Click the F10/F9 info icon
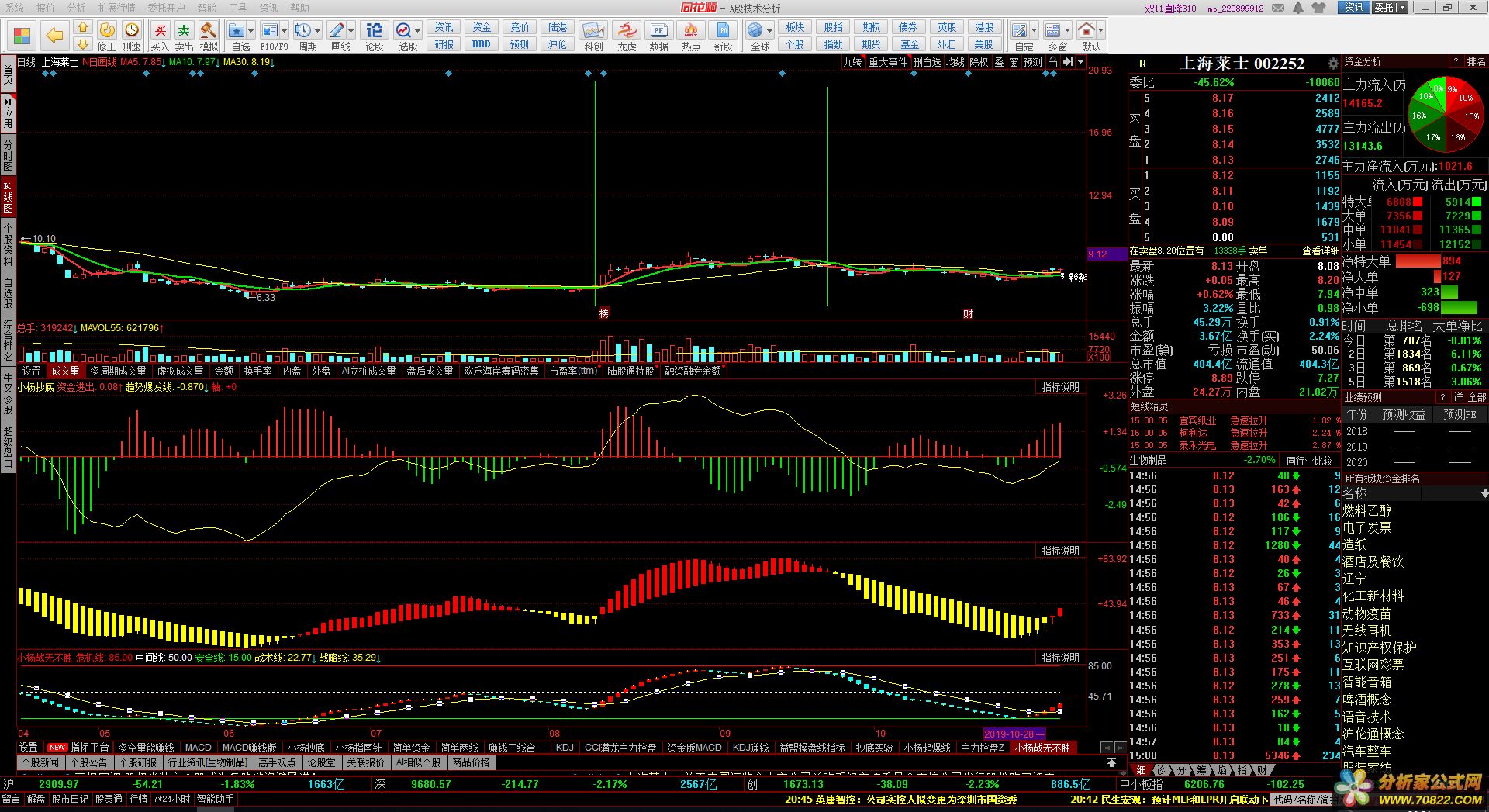Viewport: 1489px width, 812px height. (x=269, y=30)
